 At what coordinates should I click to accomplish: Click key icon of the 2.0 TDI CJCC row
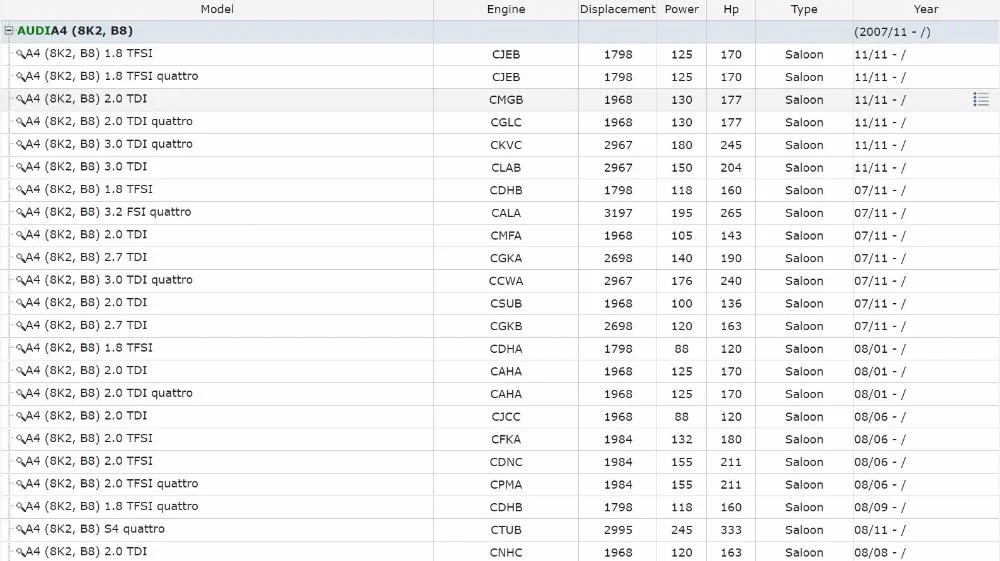point(20,417)
